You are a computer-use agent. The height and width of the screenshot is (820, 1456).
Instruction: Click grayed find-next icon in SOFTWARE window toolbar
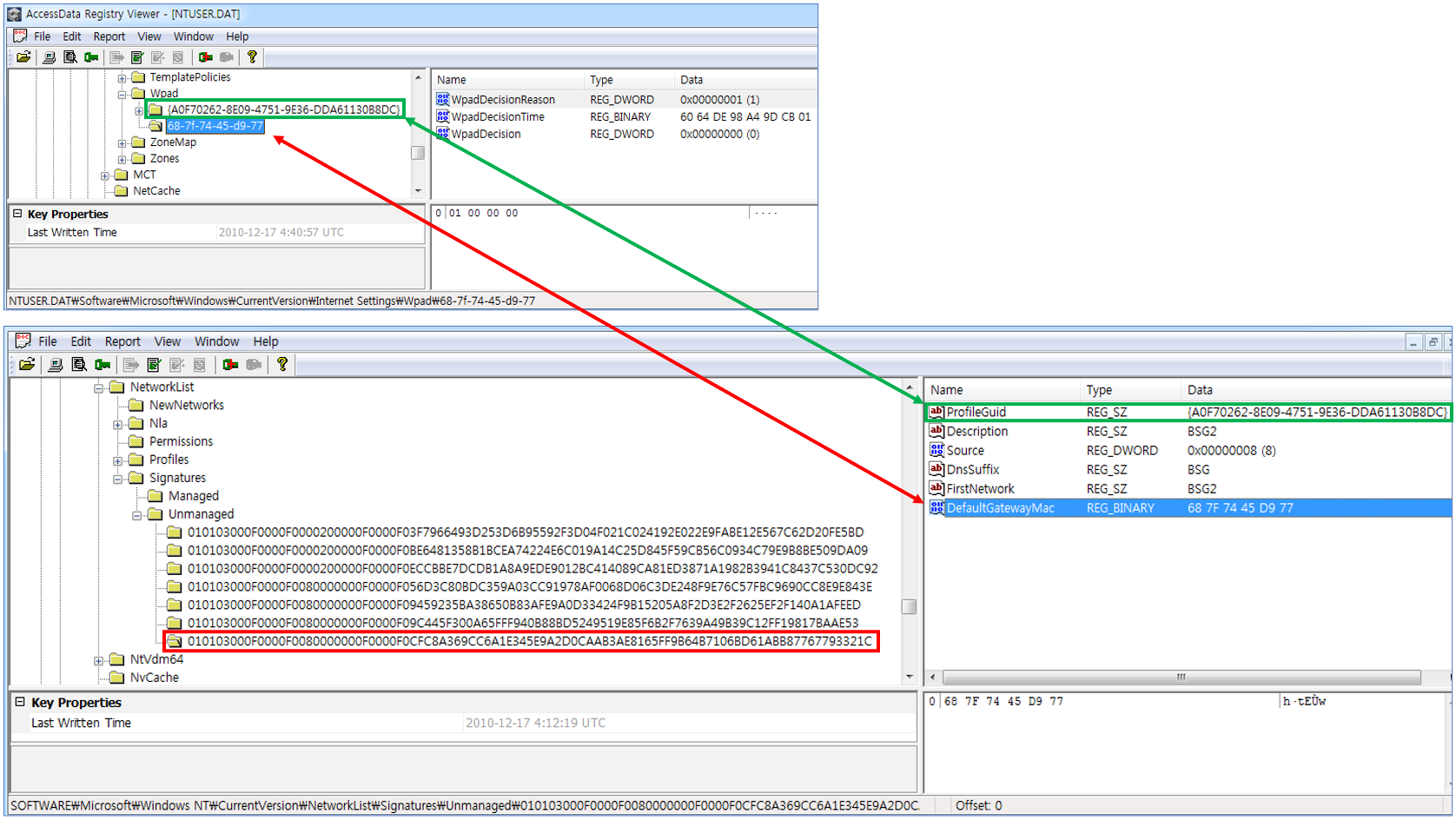[254, 365]
